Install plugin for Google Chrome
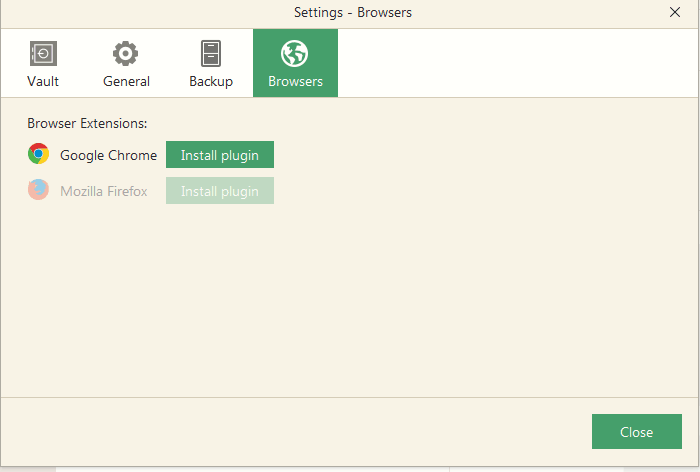700x472 pixels. (x=220, y=155)
